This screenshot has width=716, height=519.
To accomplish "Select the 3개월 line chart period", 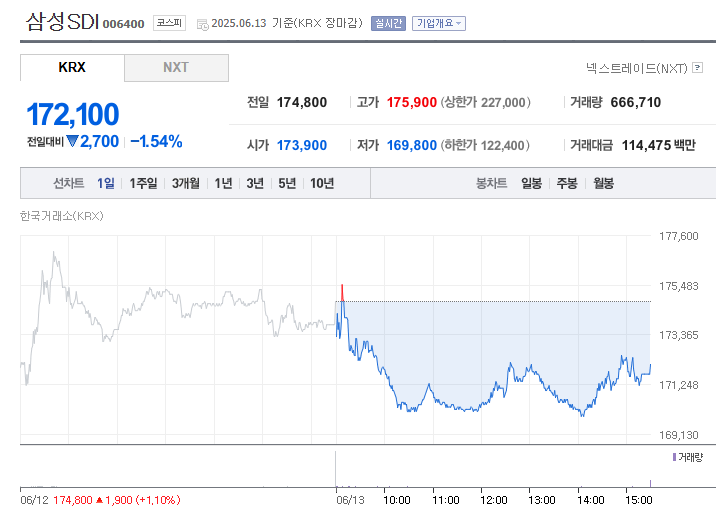I will coord(185,183).
